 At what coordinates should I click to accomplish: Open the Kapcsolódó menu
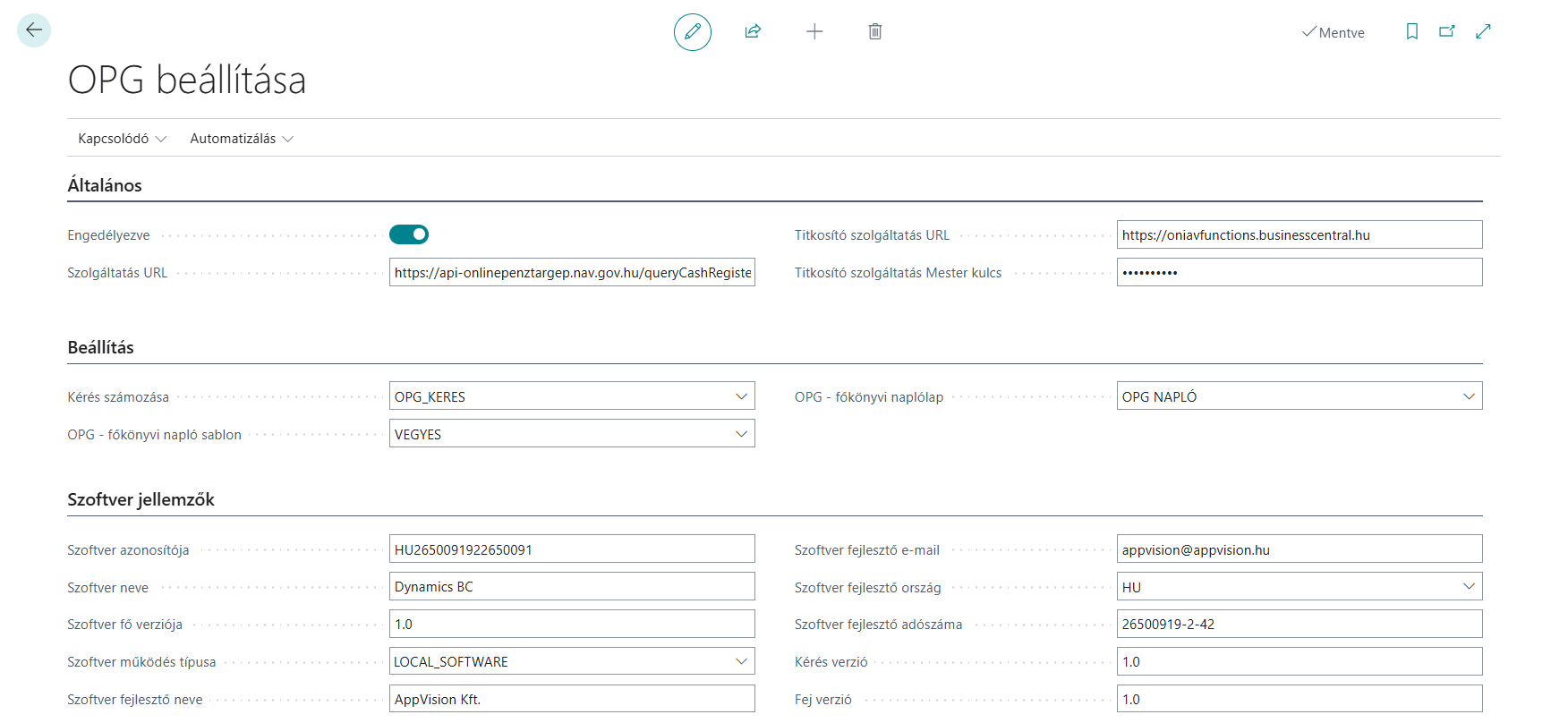pyautogui.click(x=122, y=139)
